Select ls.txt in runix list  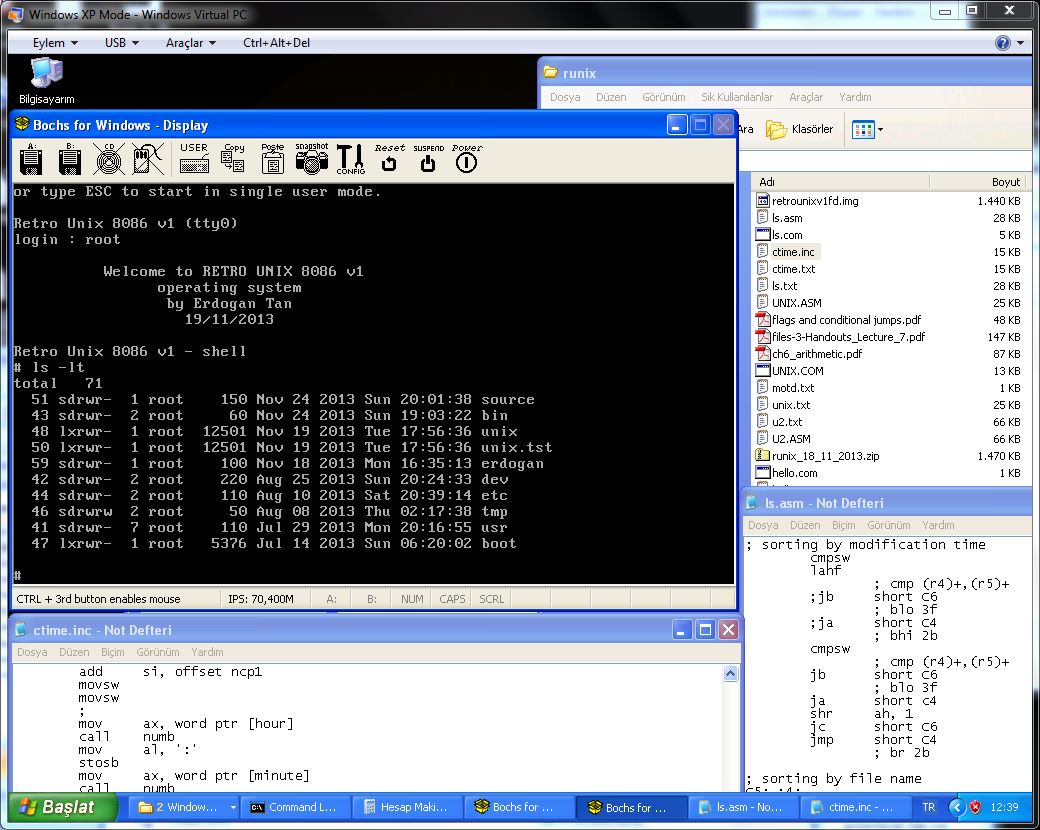click(x=777, y=286)
